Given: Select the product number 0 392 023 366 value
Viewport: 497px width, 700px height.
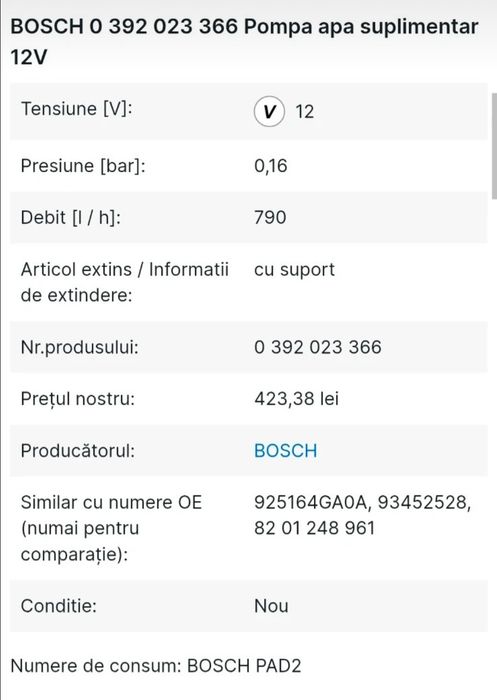Looking at the screenshot, I should (x=317, y=347).
